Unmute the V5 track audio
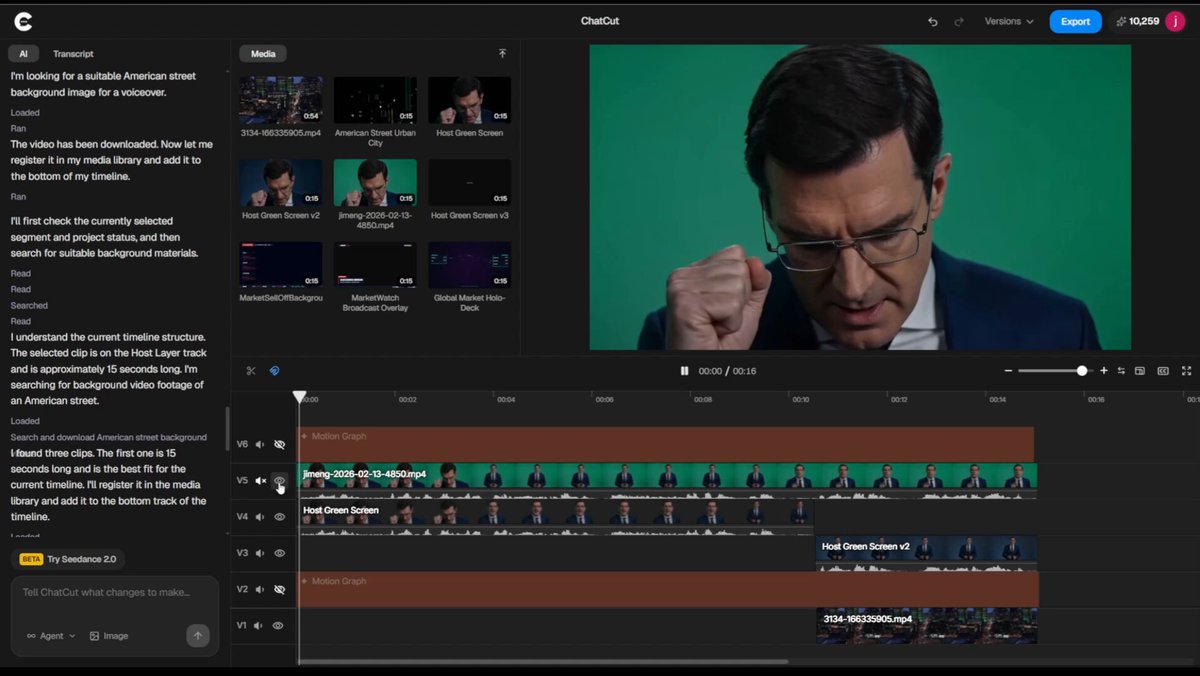 (260, 481)
